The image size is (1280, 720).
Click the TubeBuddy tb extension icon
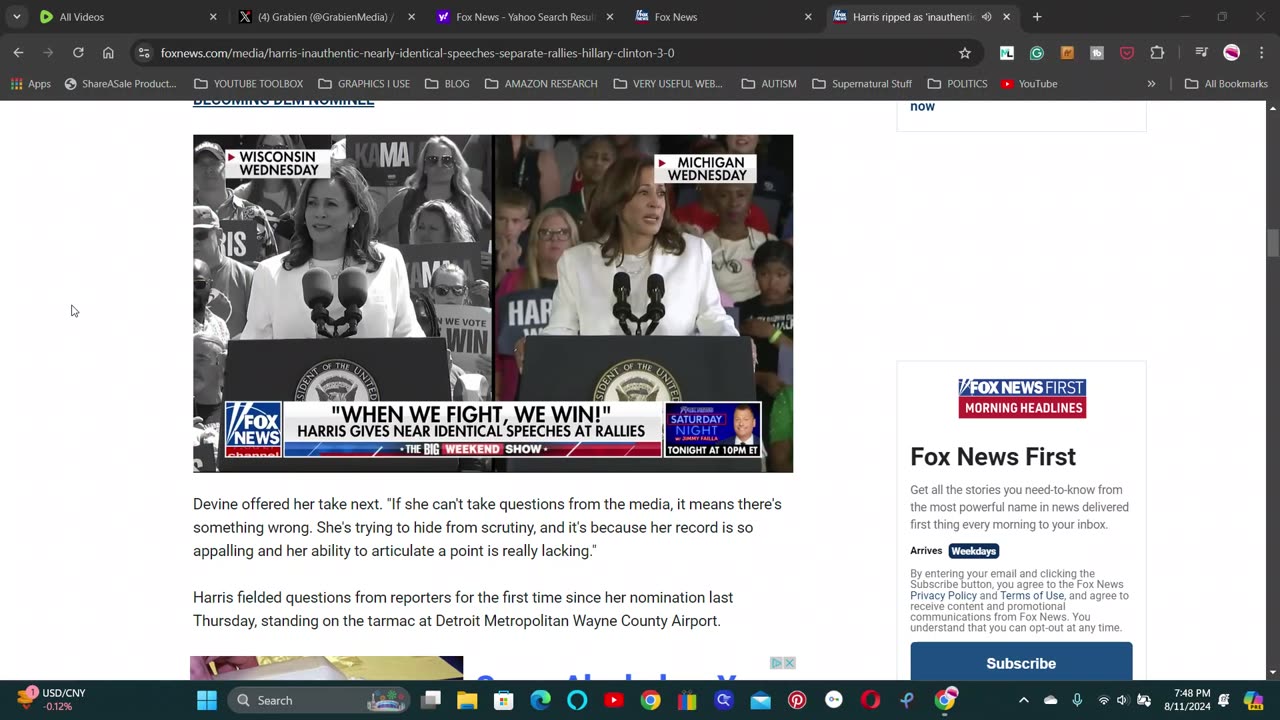tap(1097, 53)
